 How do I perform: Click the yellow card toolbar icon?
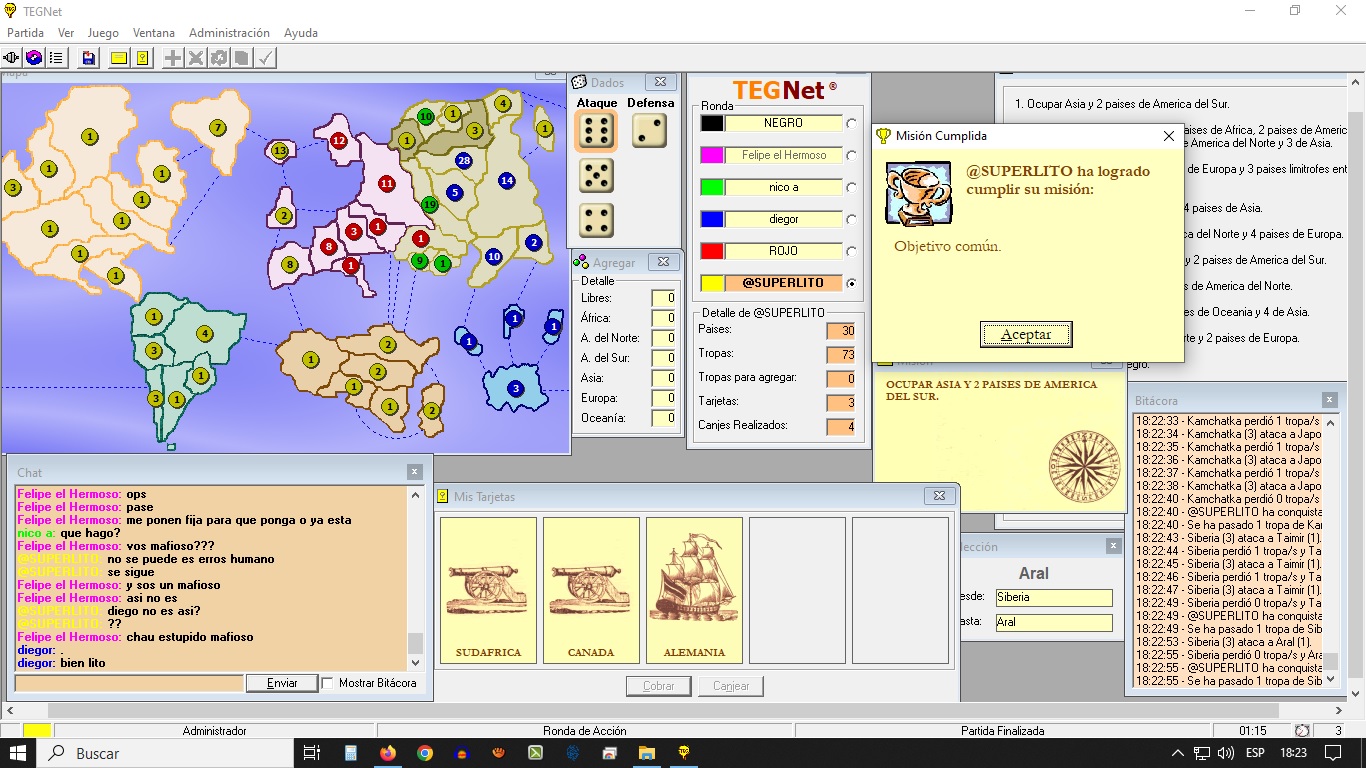[x=119, y=58]
